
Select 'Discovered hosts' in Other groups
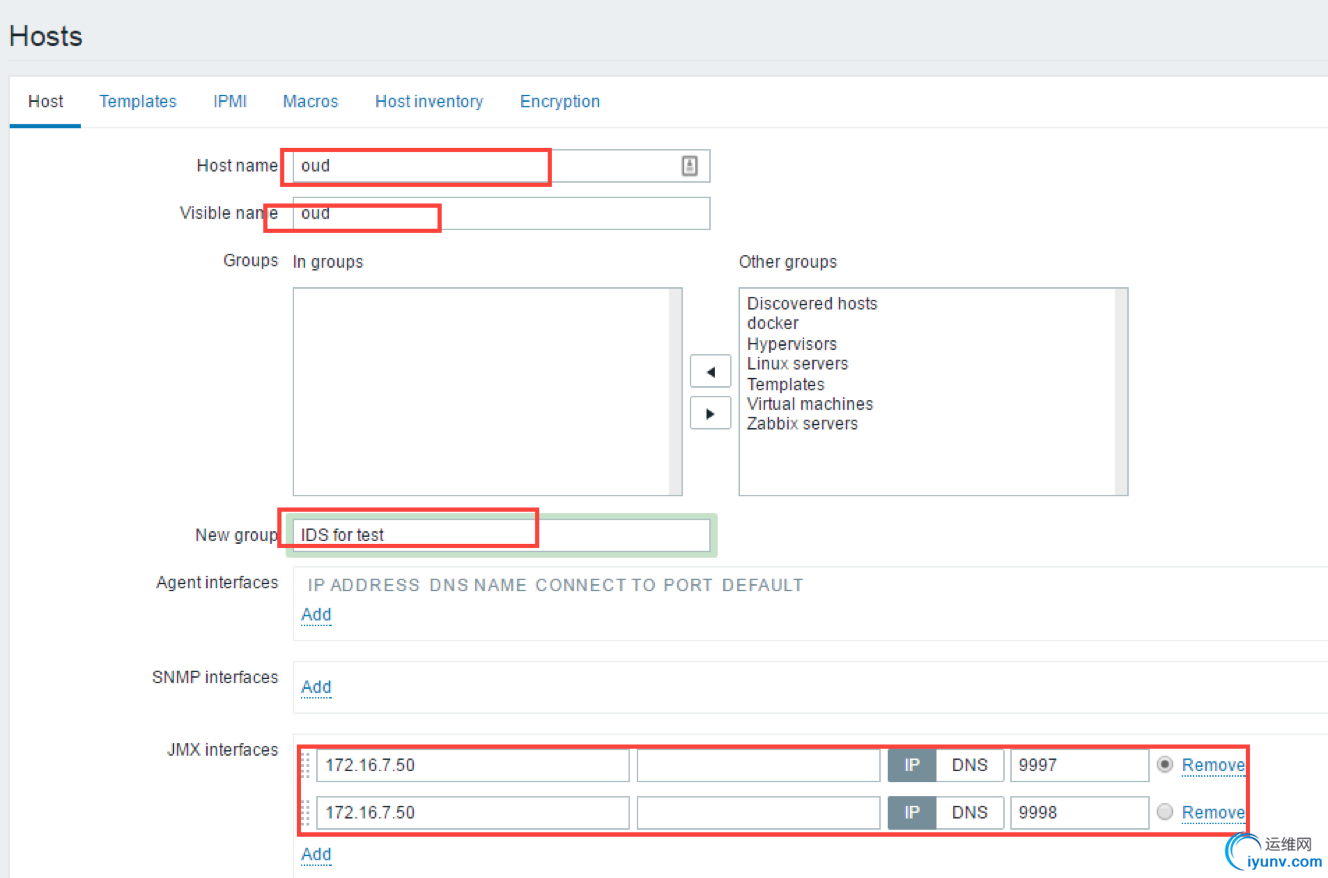coord(812,303)
